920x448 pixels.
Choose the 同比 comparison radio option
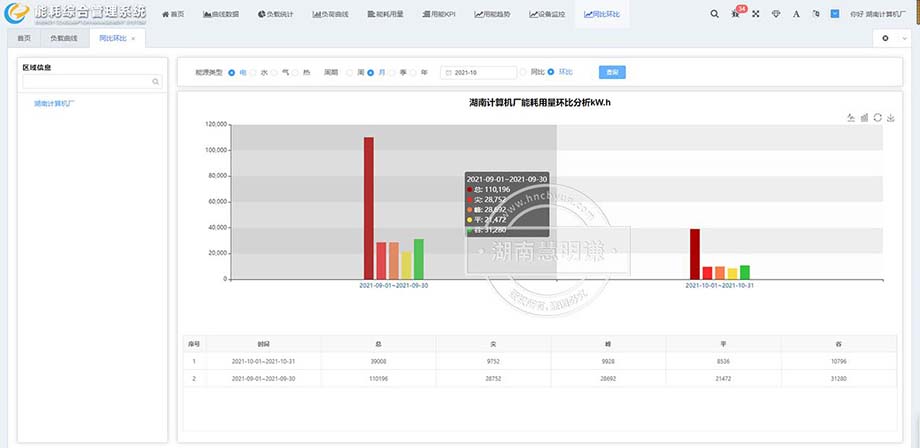tap(523, 72)
